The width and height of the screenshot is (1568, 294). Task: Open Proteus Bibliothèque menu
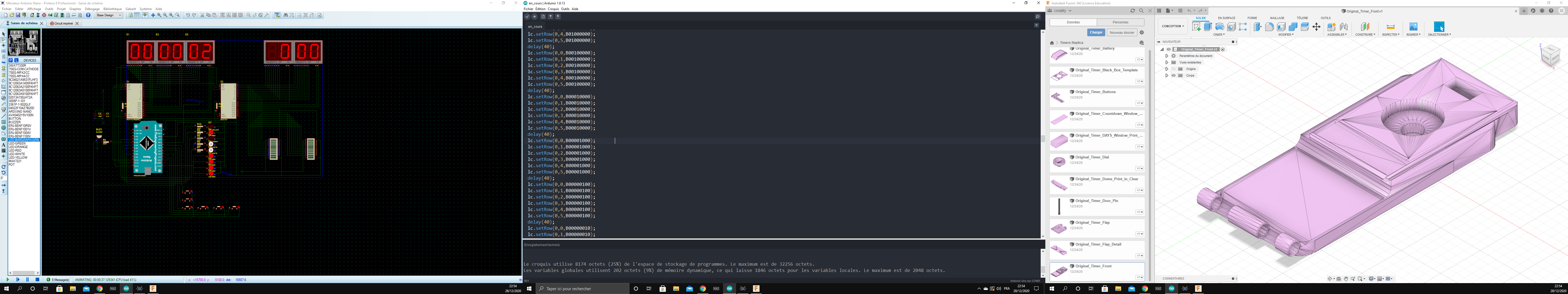tap(113, 9)
